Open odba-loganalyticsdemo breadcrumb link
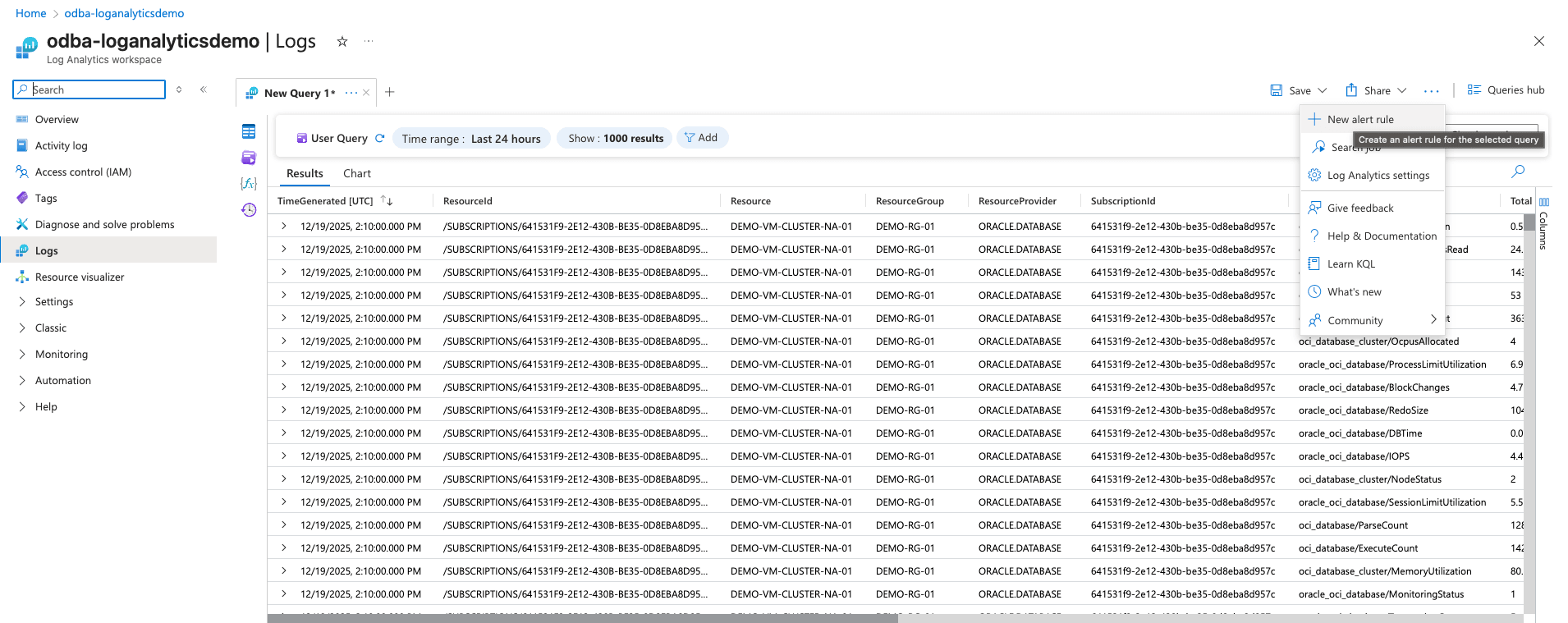Screen dimensions: 1568x623 (124, 13)
